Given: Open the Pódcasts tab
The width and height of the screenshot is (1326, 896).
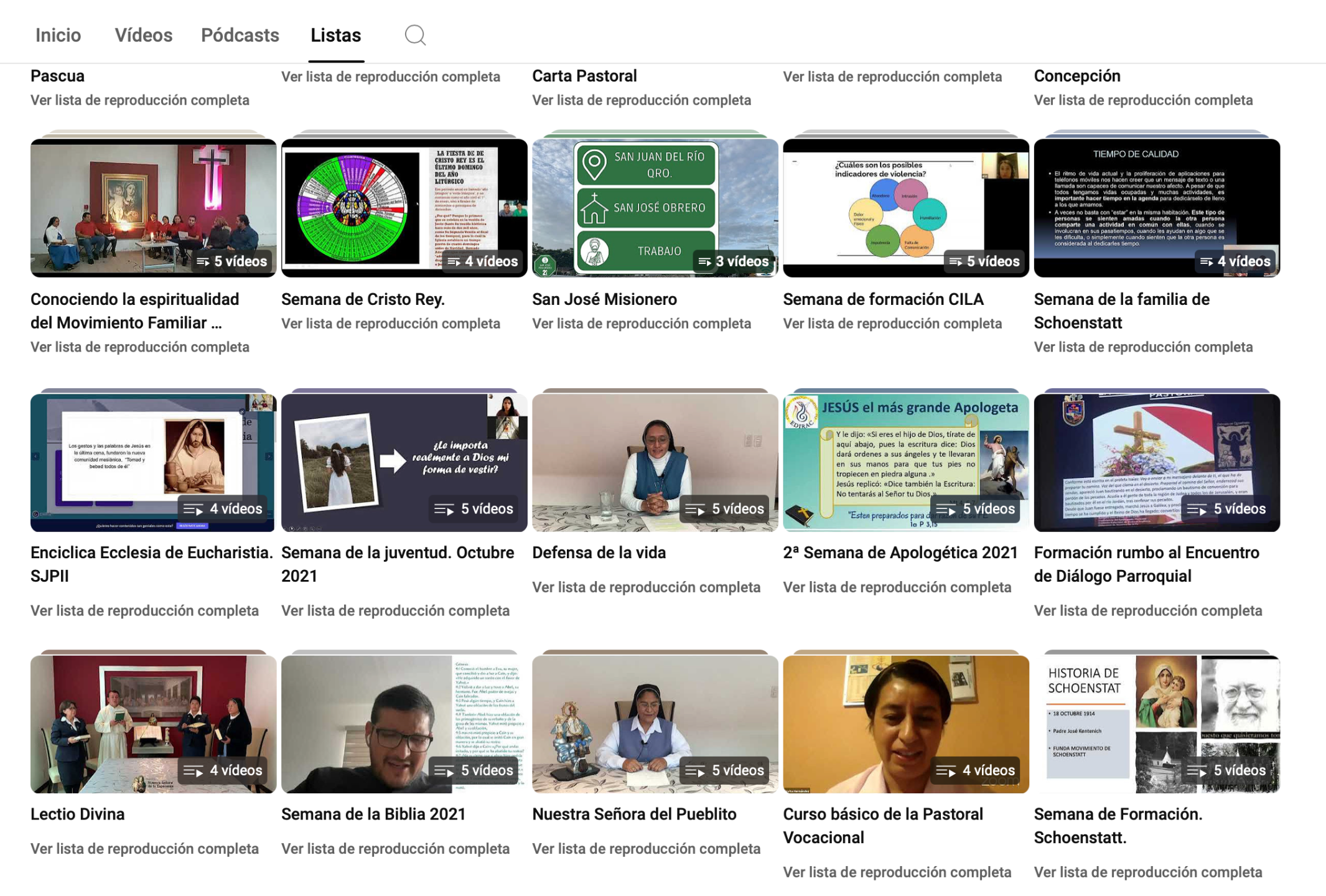Looking at the screenshot, I should coord(240,35).
